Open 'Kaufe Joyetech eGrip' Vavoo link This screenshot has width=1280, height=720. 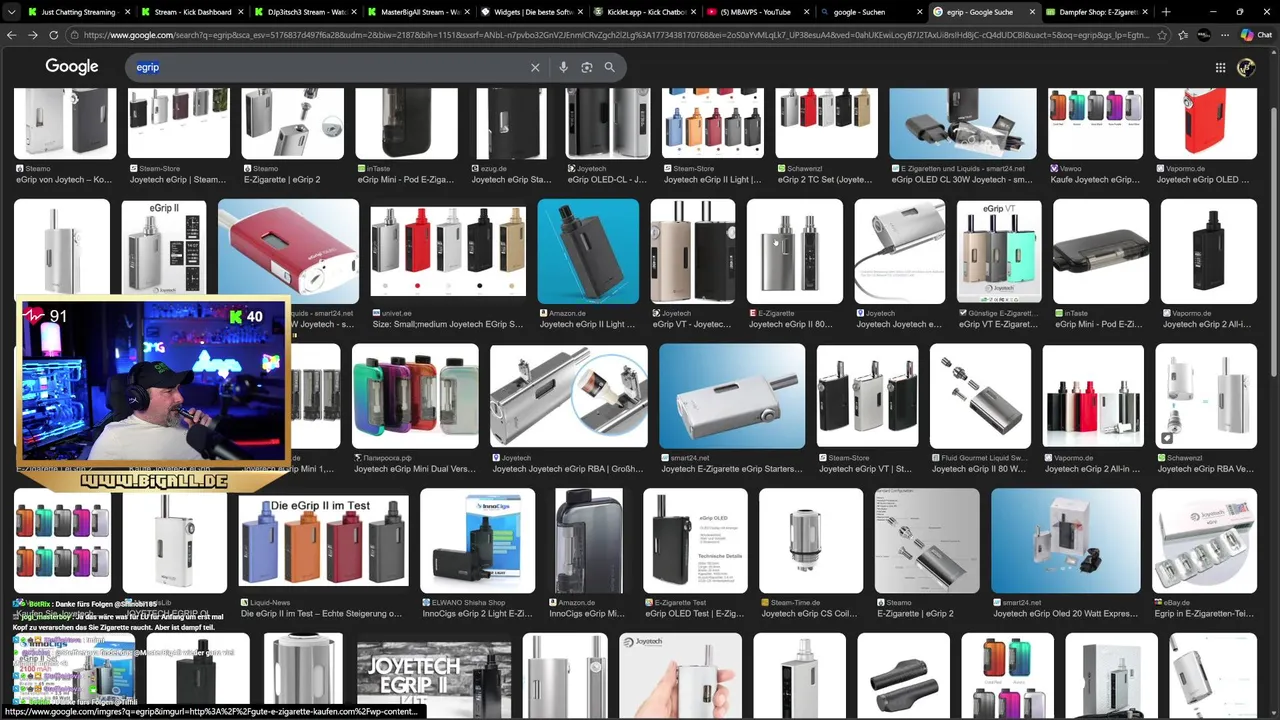pos(1094,180)
